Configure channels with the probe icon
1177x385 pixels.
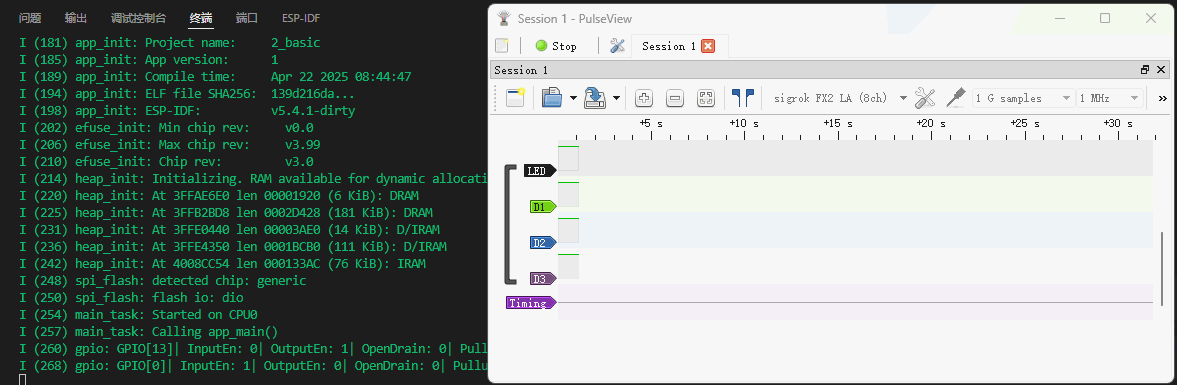[x=955, y=98]
